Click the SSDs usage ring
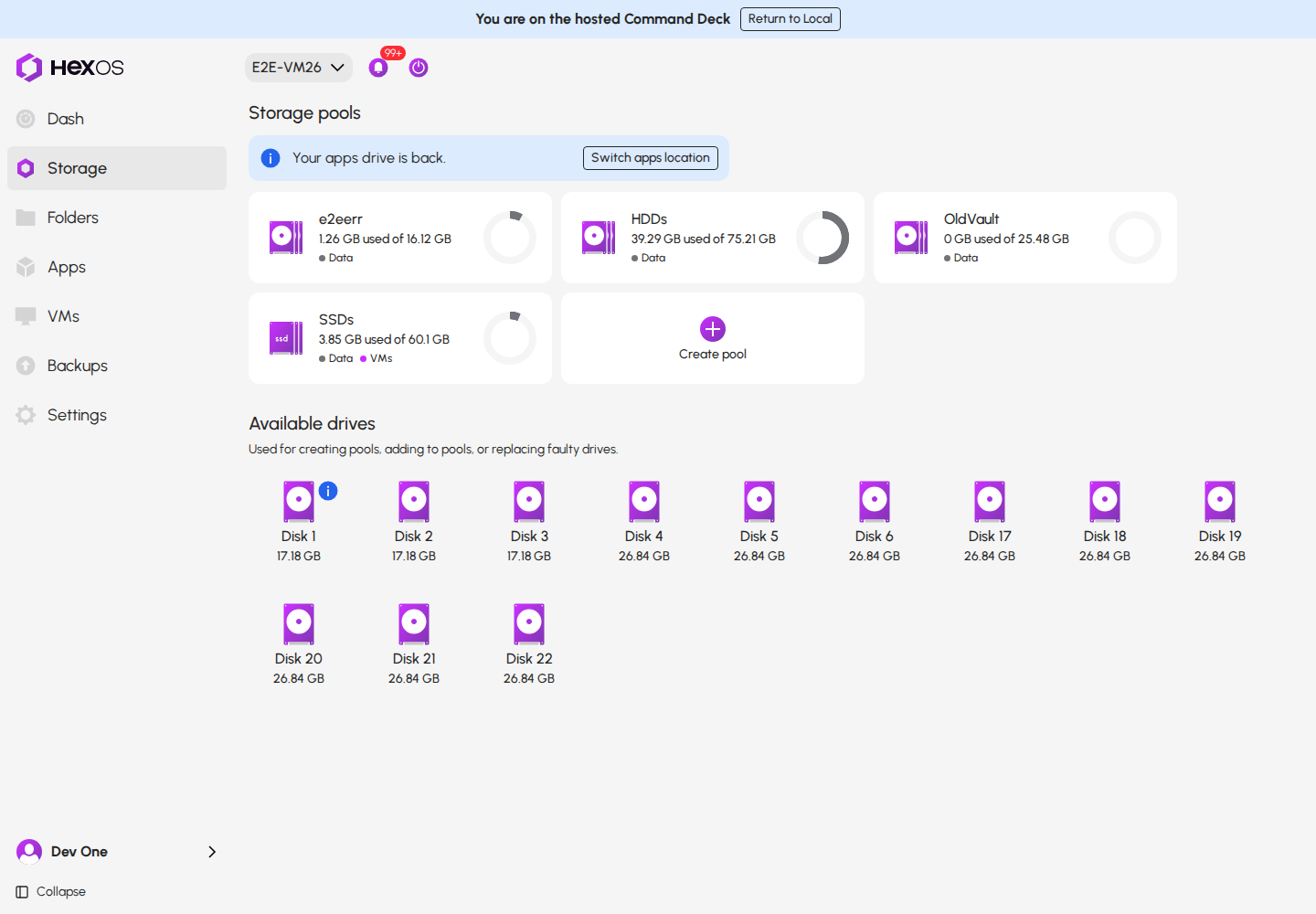The width and height of the screenshot is (1316, 914). click(x=510, y=338)
